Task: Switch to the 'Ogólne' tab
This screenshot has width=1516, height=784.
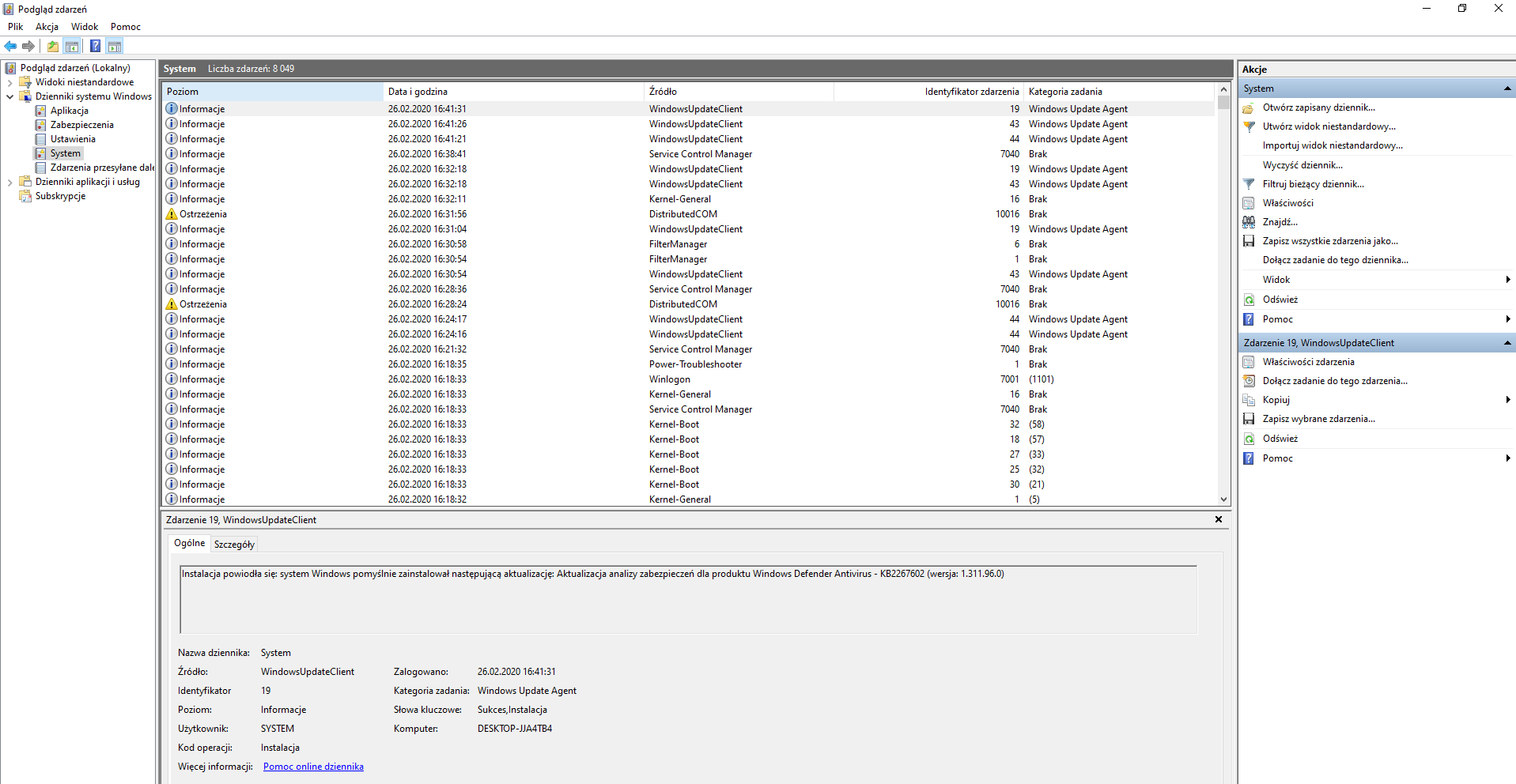Action: coord(190,543)
